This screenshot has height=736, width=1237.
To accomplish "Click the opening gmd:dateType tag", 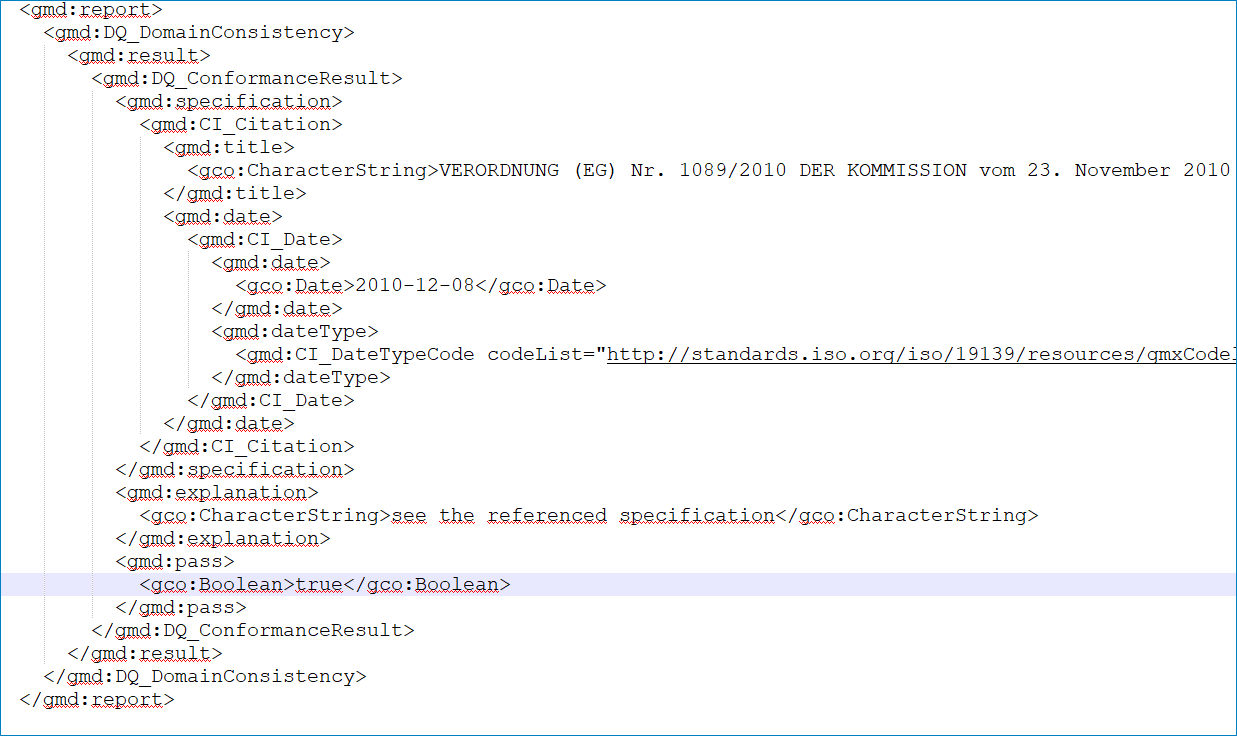I will [x=294, y=331].
